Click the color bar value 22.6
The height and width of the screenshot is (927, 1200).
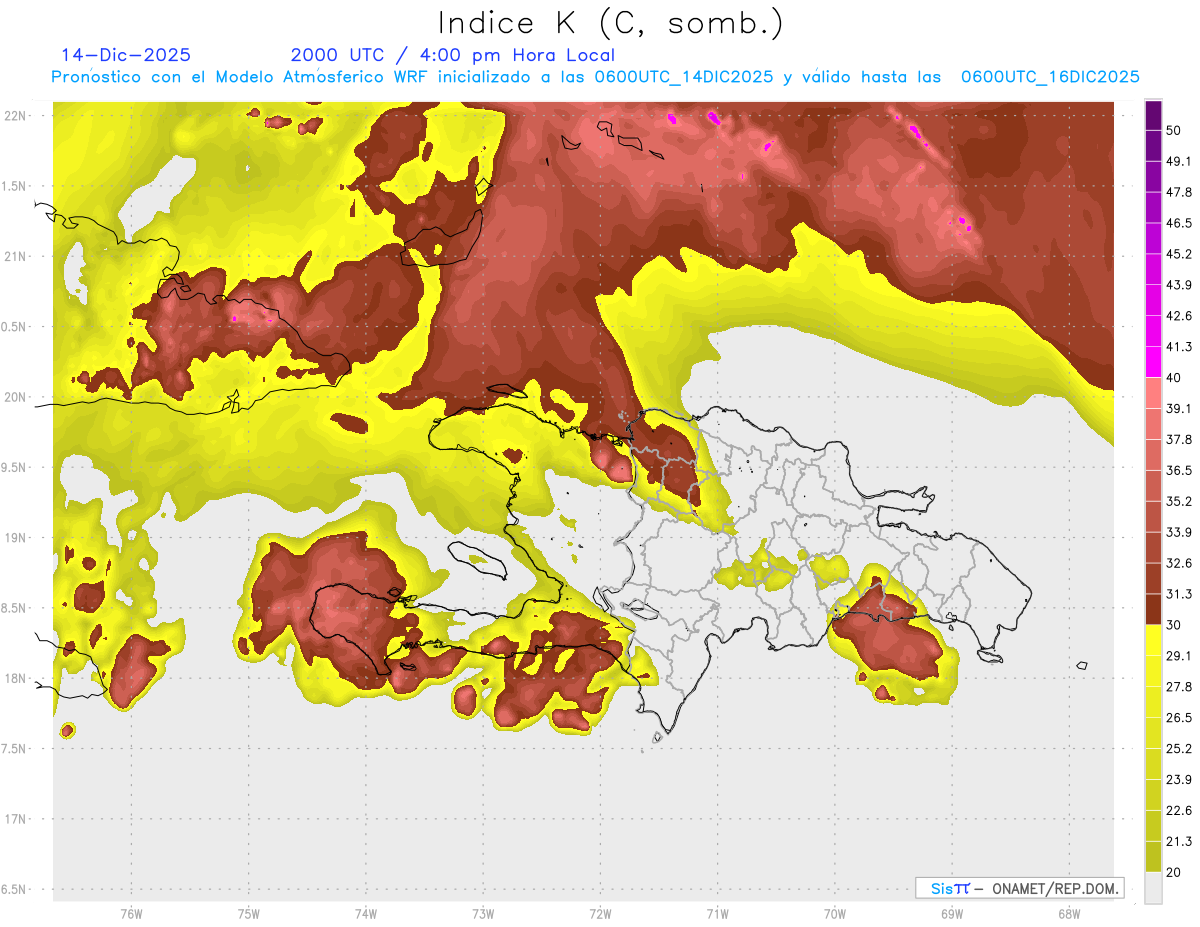[x=1178, y=811]
